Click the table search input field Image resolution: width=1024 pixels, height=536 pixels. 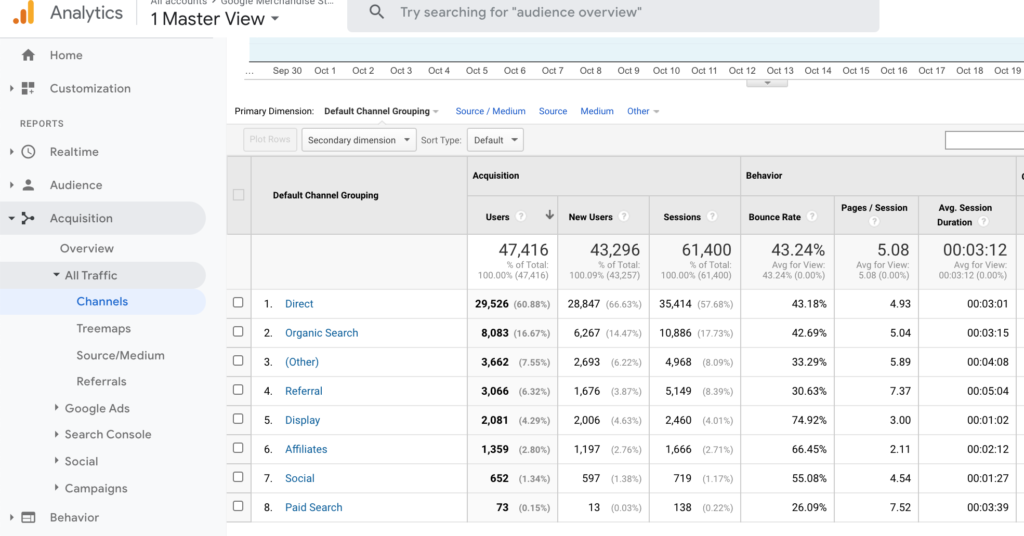coord(983,140)
